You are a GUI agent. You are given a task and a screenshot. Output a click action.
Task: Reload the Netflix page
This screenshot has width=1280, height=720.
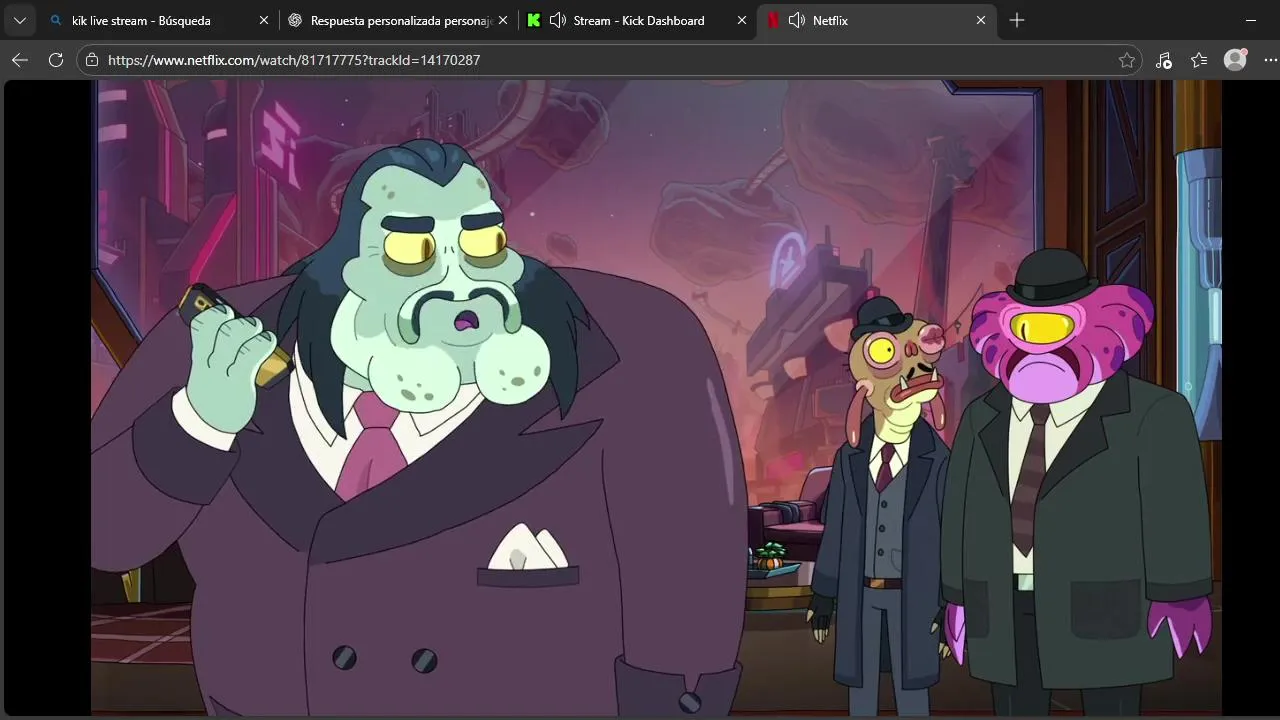coord(56,60)
